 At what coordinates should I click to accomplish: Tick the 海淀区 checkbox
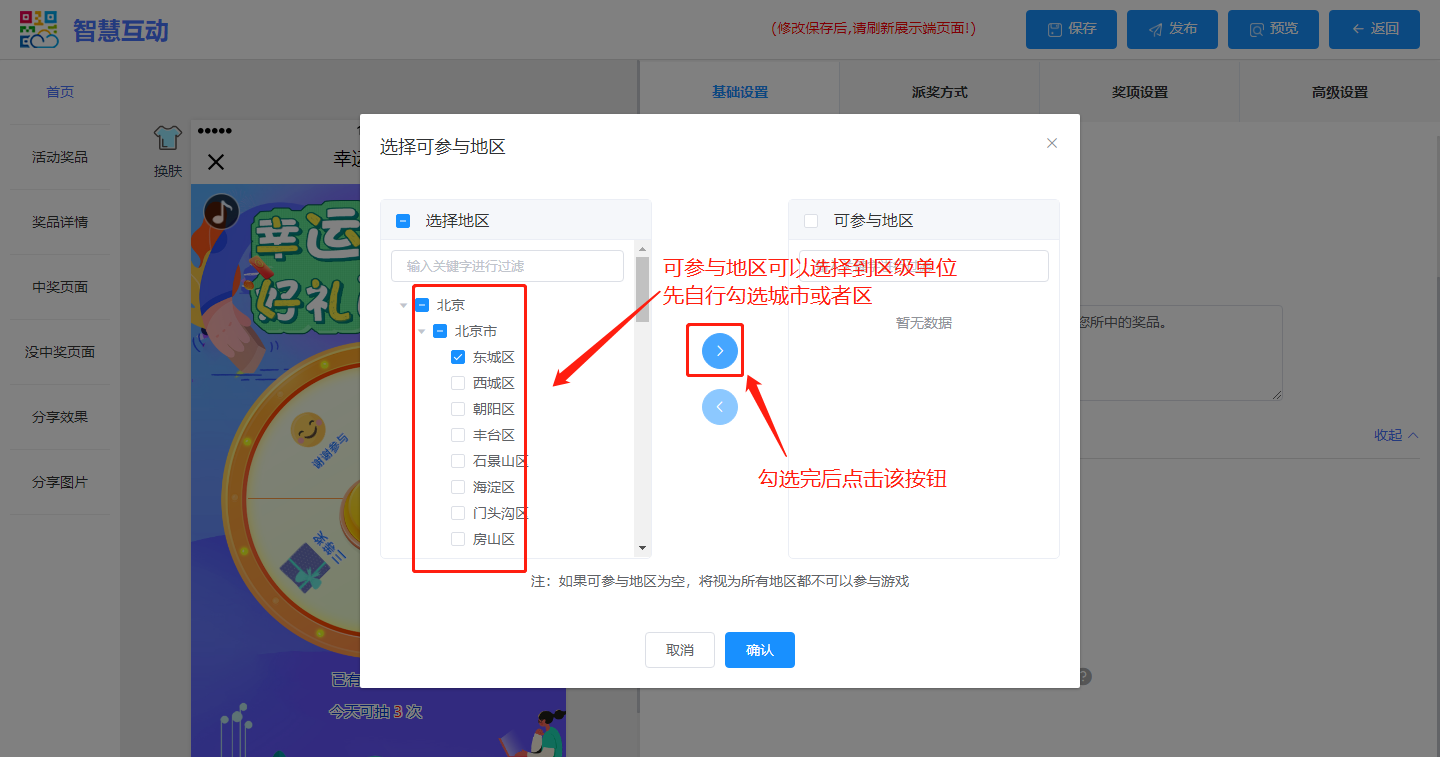(x=458, y=487)
